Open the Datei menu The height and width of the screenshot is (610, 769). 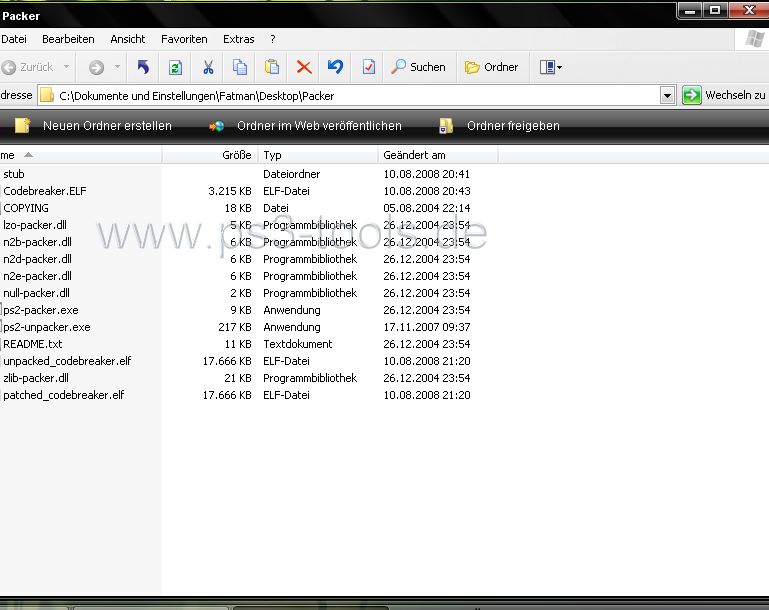pyautogui.click(x=14, y=39)
